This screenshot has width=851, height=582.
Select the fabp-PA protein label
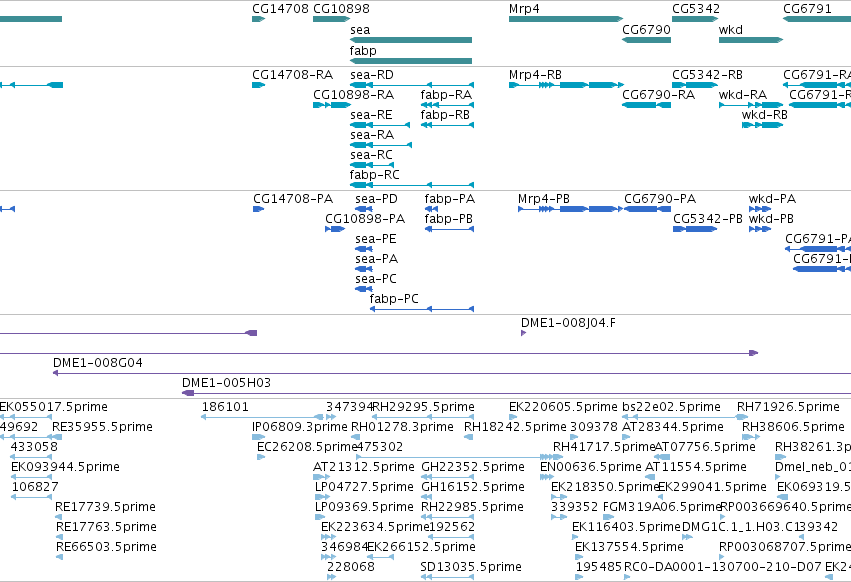coord(449,199)
